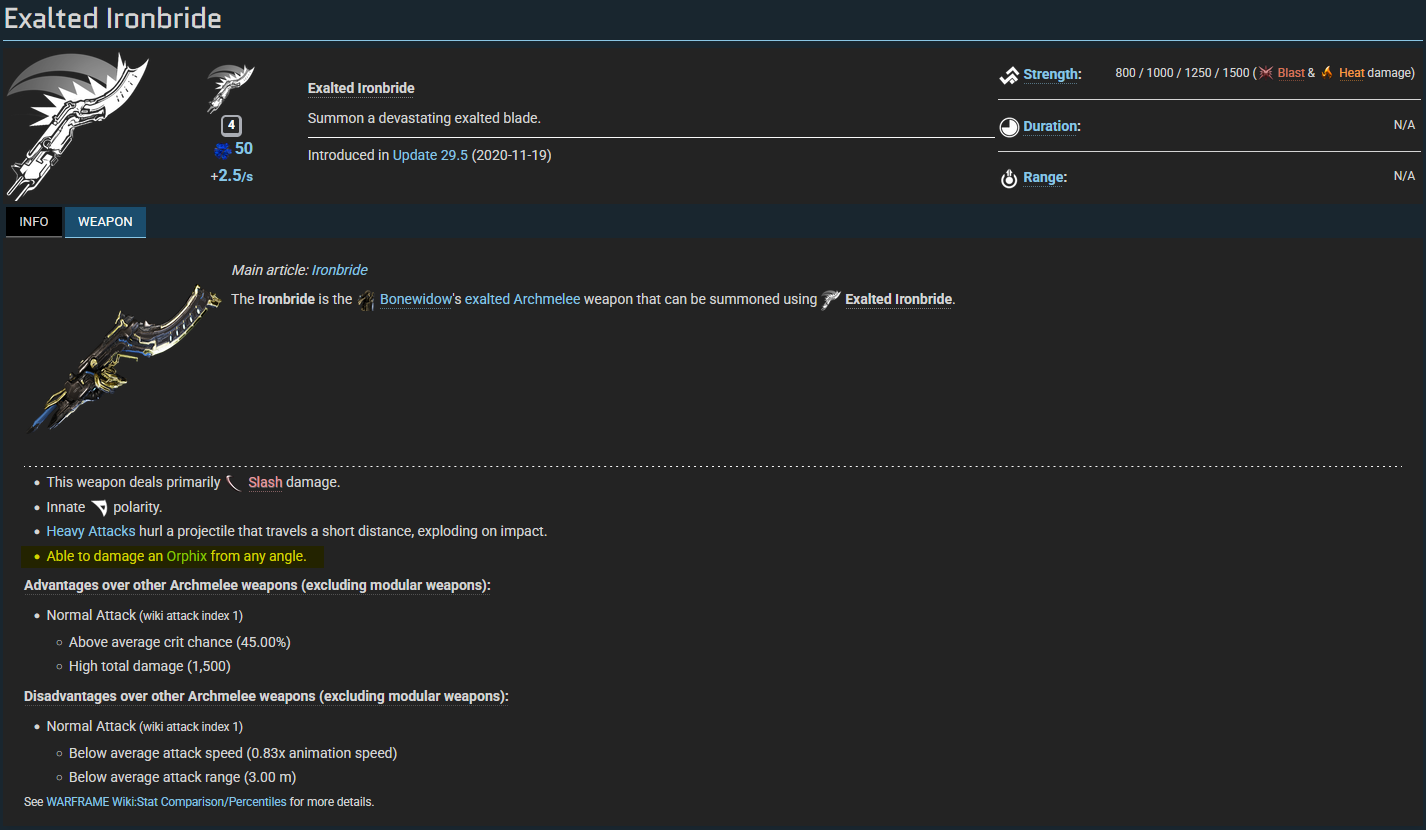Click the Blast damage icon
Viewport: 1426px width, 830px height.
pos(1266,73)
